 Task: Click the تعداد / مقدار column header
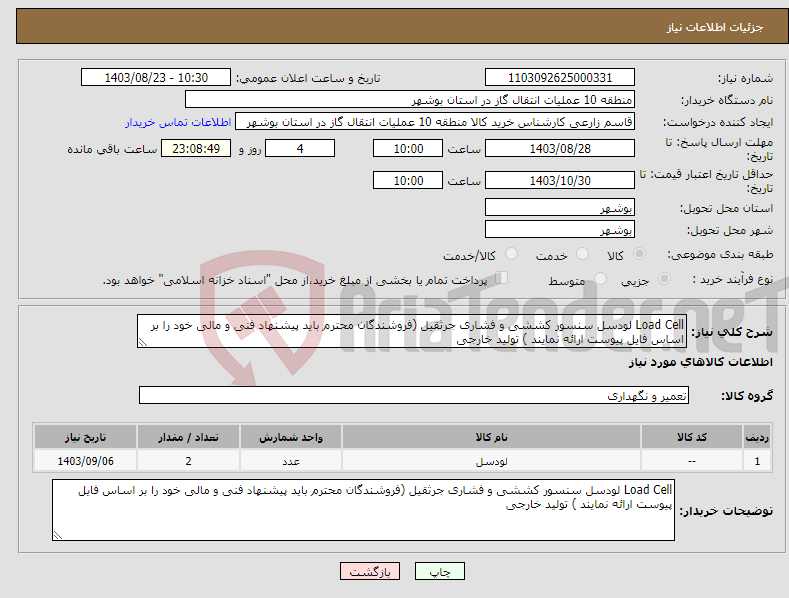(188, 437)
